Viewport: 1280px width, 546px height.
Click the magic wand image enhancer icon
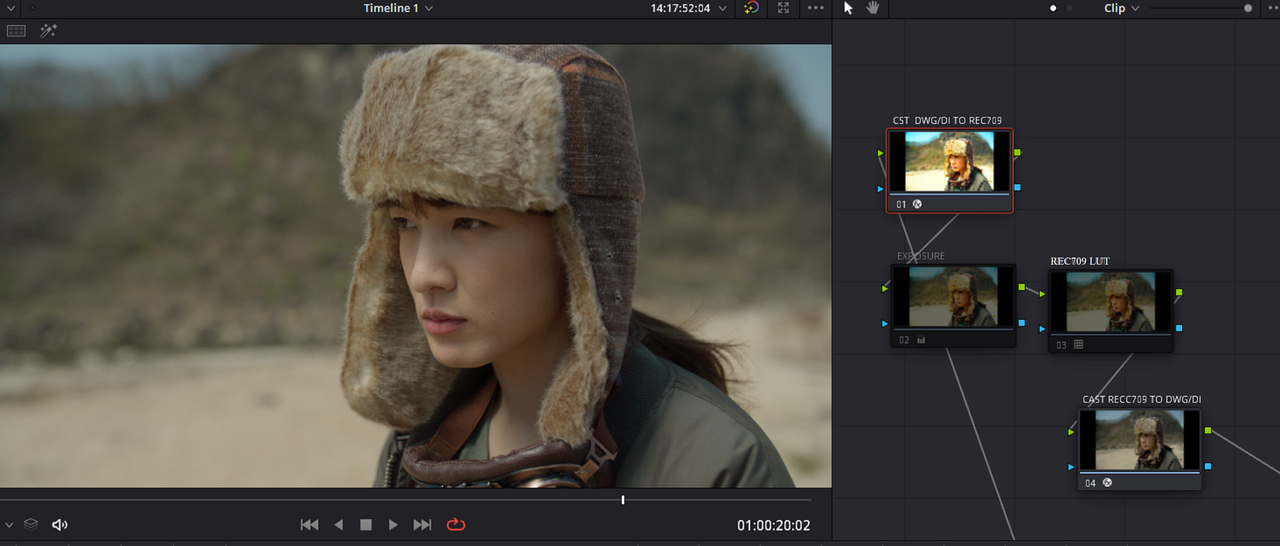[48, 31]
